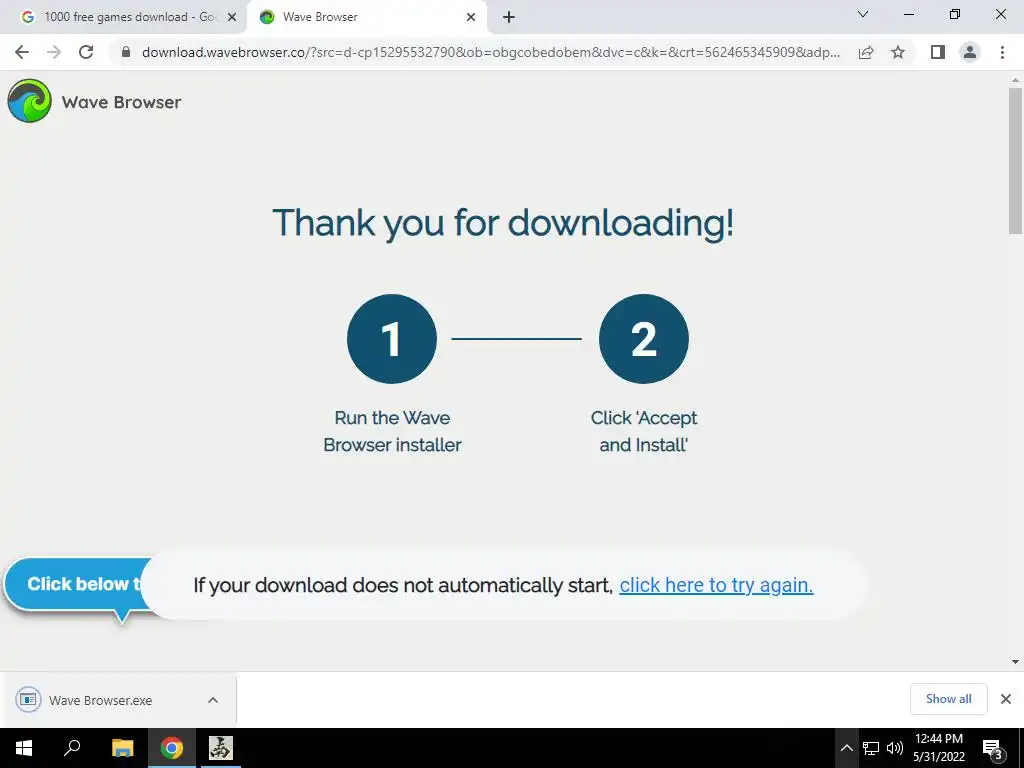Image resolution: width=1024 pixels, height=768 pixels.
Task: Open a new tab with plus button
Action: point(509,17)
